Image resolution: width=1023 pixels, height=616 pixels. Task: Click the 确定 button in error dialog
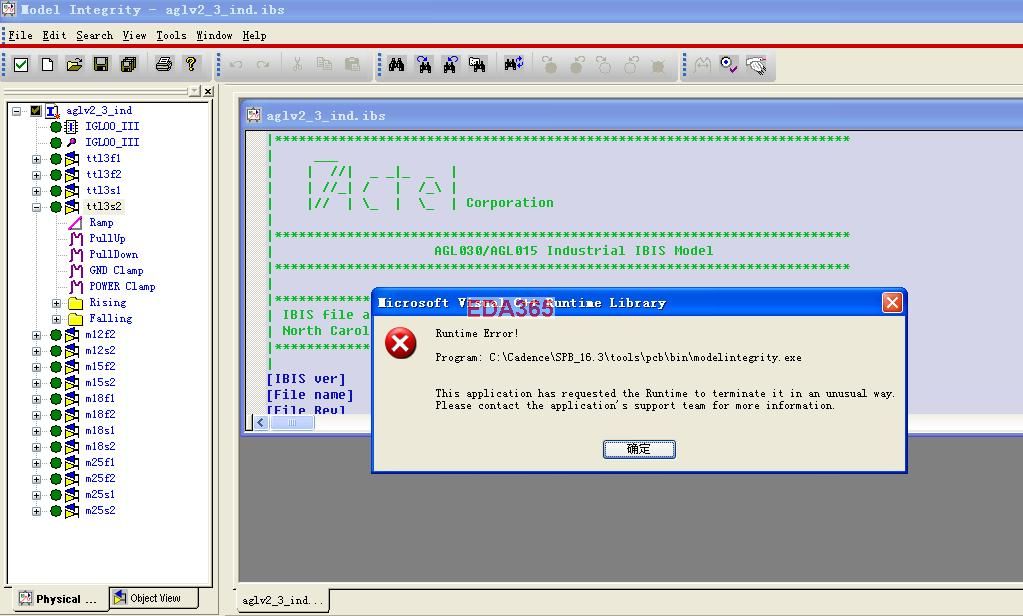coord(639,449)
